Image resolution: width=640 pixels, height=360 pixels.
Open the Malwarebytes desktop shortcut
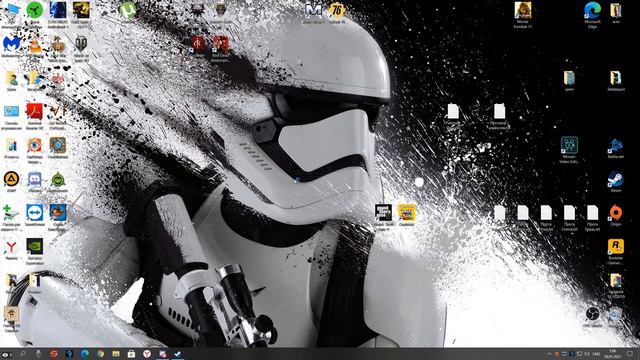[11, 44]
